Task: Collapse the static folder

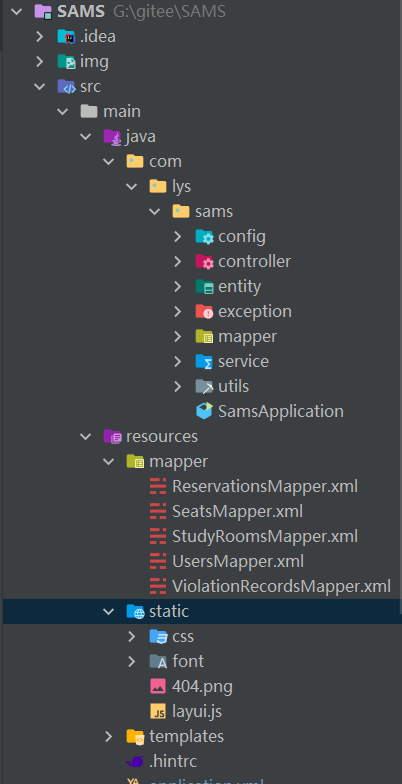Action: (x=109, y=612)
